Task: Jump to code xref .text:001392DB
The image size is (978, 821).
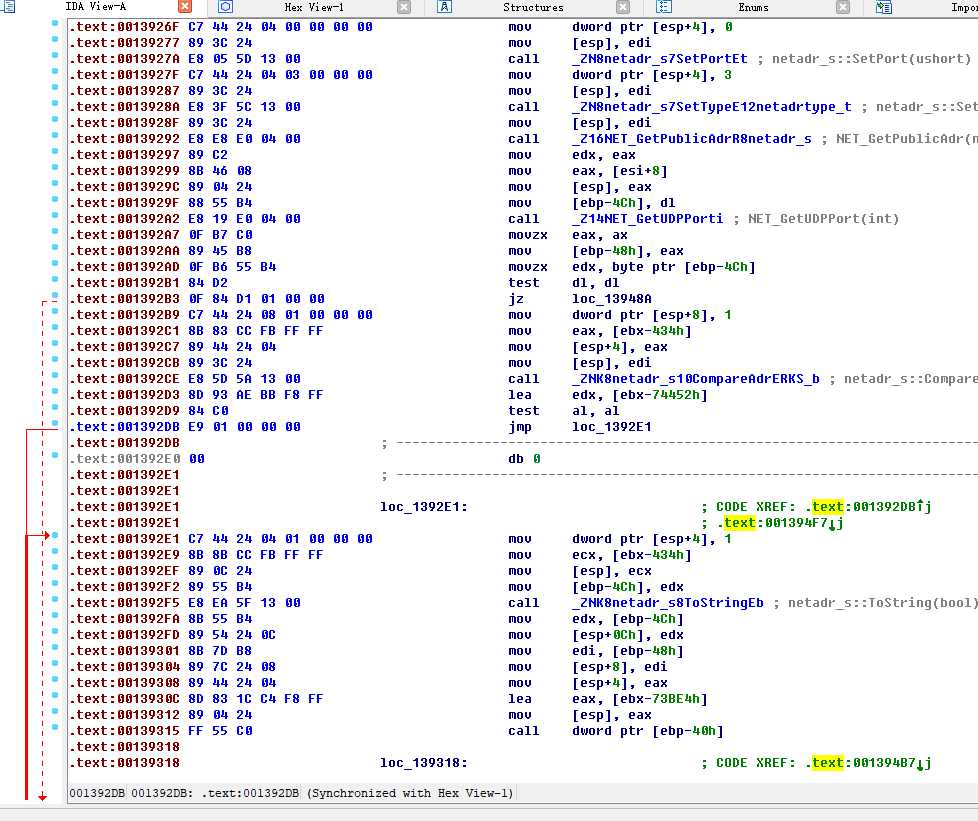Action: (868, 507)
